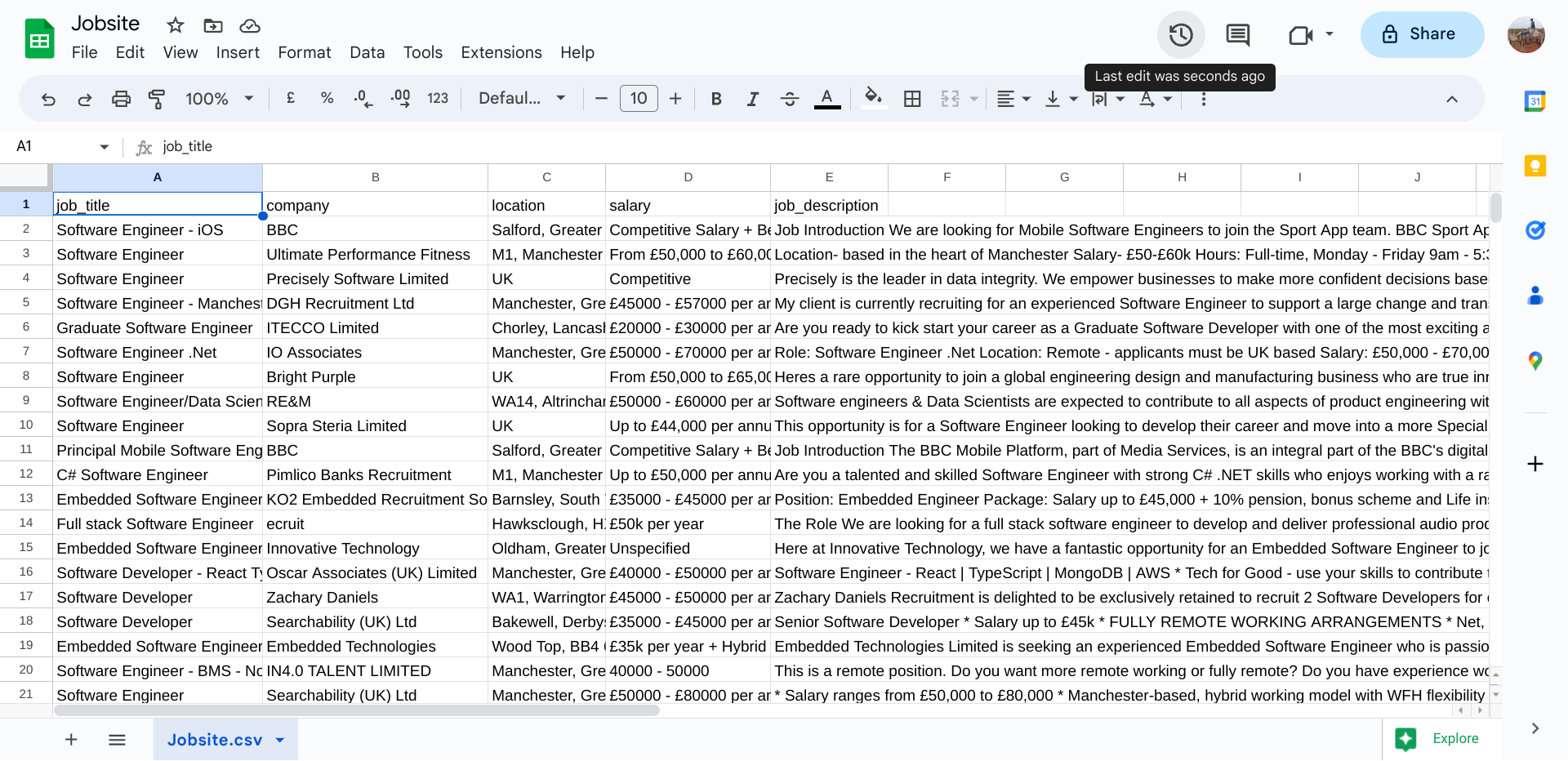Open the Help menu
Screen dimensions: 1568x761
(x=577, y=52)
